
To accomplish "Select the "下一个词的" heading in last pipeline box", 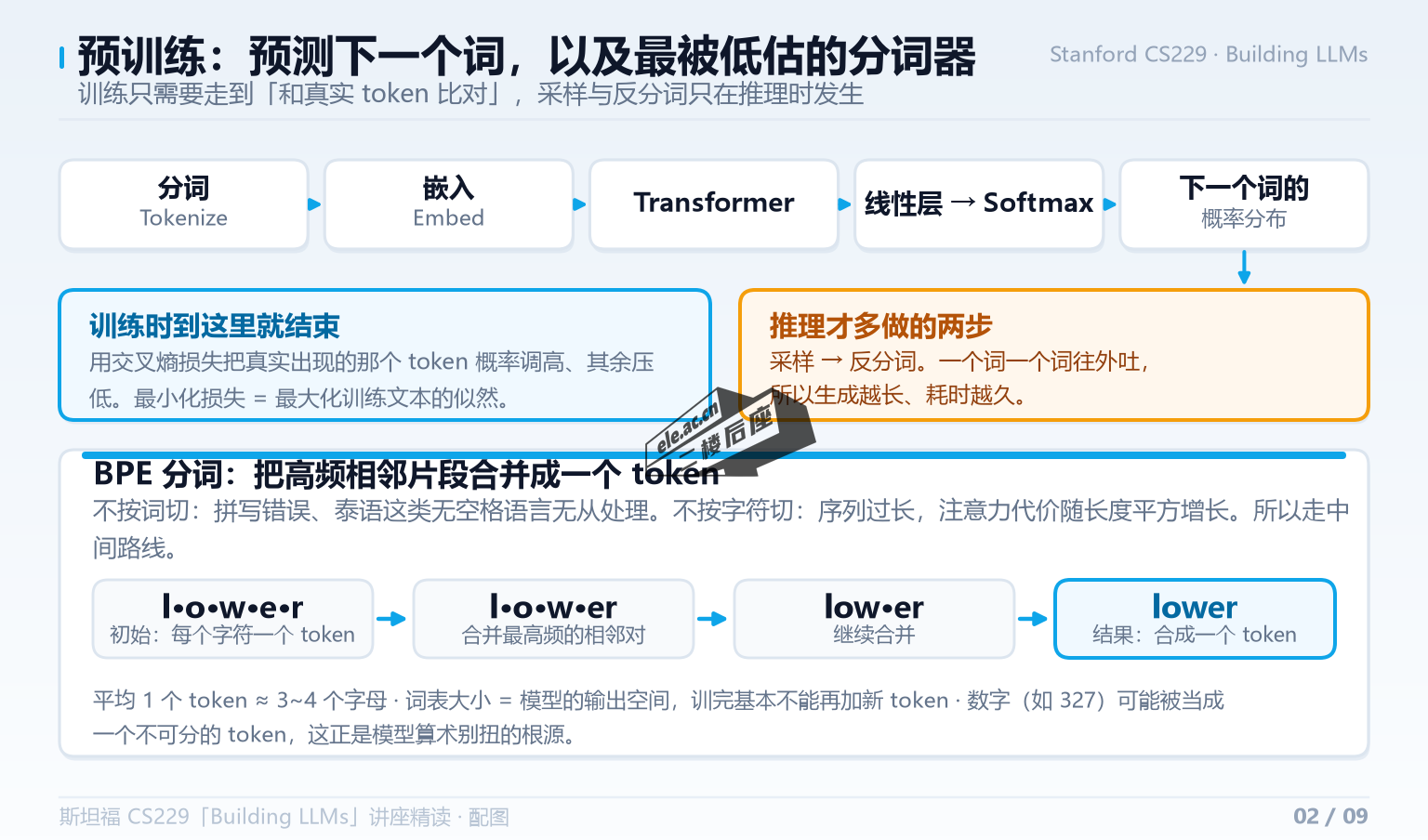I will 1244,189.
